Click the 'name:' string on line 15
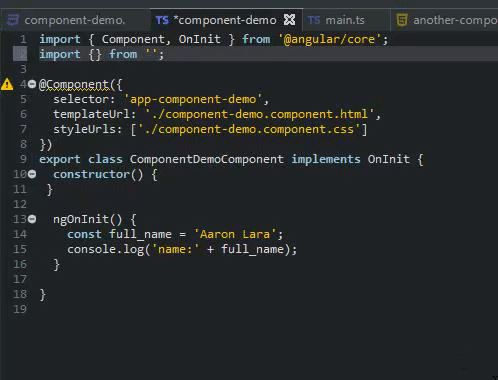The image size is (498, 380). [175, 249]
